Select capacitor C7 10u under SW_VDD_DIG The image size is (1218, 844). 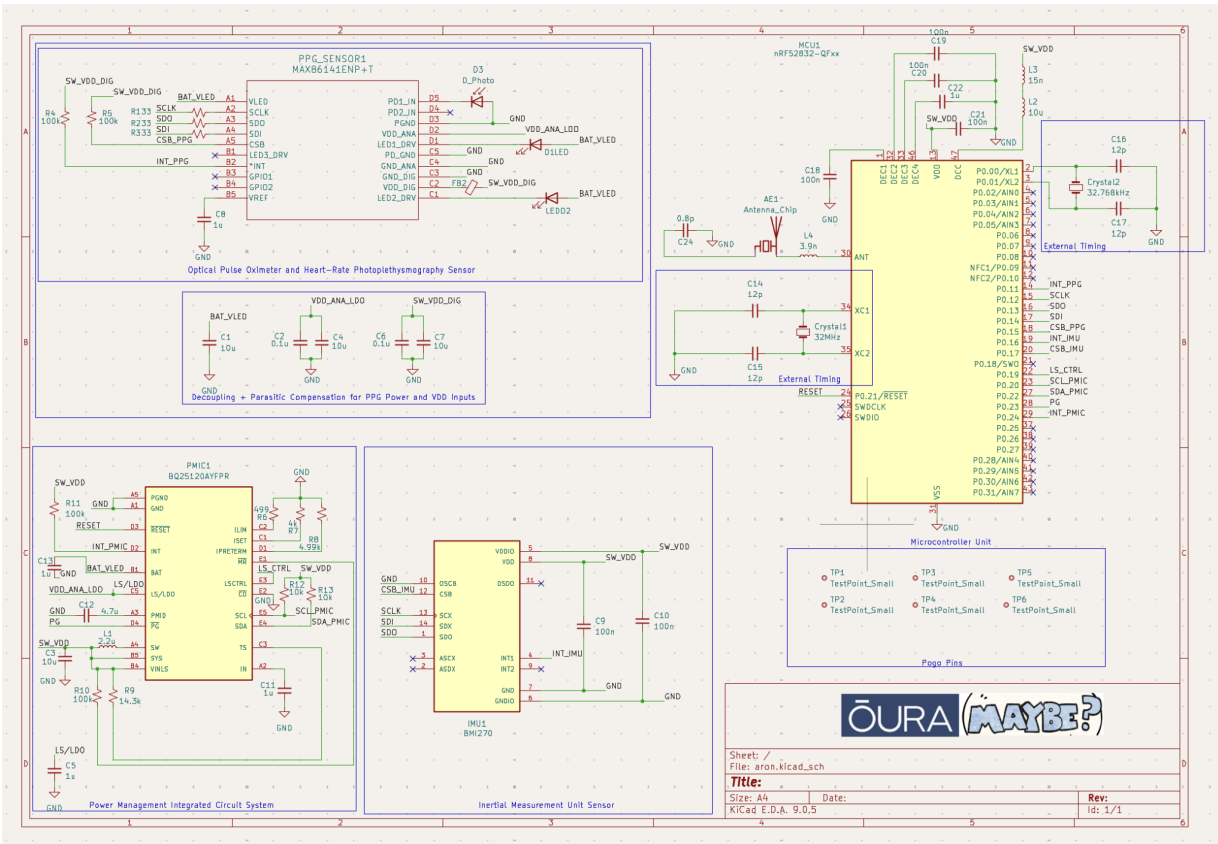coord(424,342)
